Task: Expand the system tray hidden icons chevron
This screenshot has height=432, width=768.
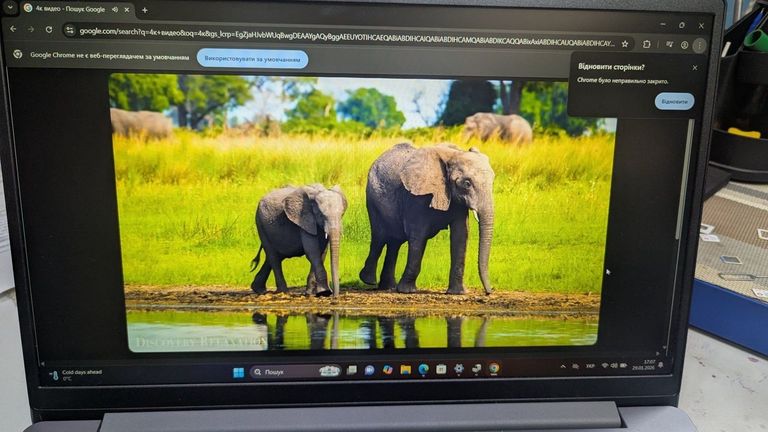Action: [x=563, y=367]
